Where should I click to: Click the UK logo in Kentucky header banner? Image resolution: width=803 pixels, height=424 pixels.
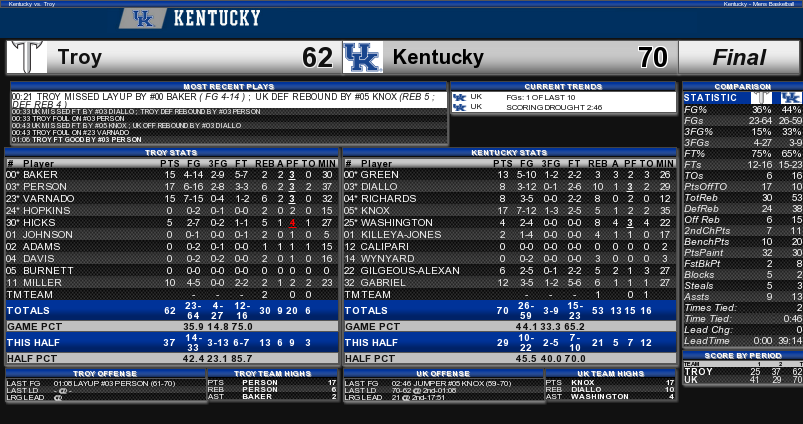click(143, 19)
